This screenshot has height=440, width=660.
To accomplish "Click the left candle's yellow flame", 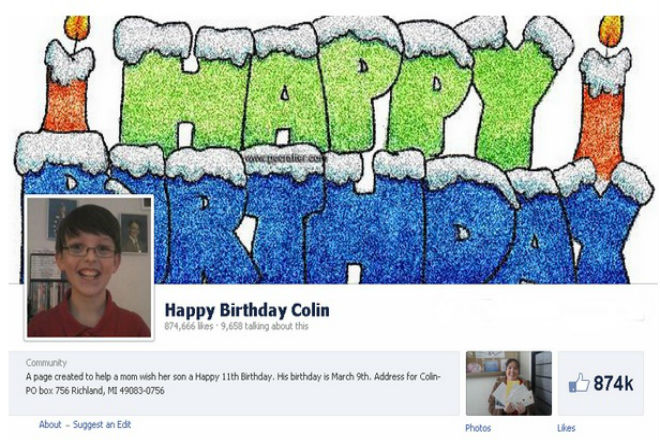I will (77, 27).
